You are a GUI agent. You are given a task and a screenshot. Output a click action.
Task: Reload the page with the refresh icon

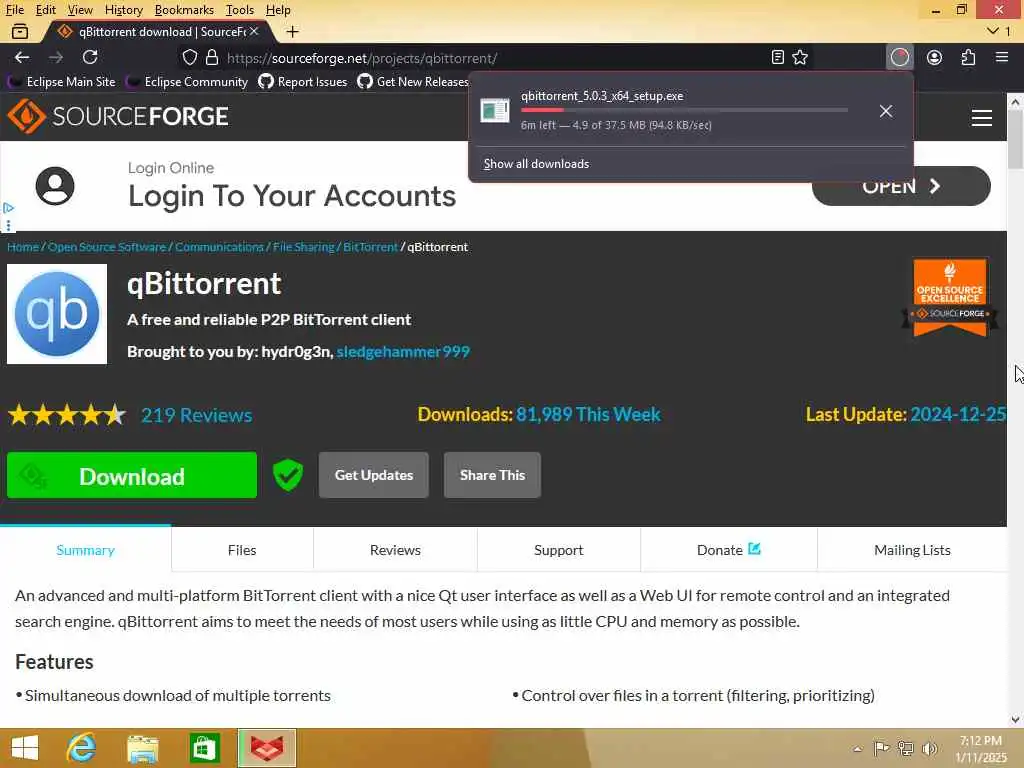pyautogui.click(x=90, y=57)
